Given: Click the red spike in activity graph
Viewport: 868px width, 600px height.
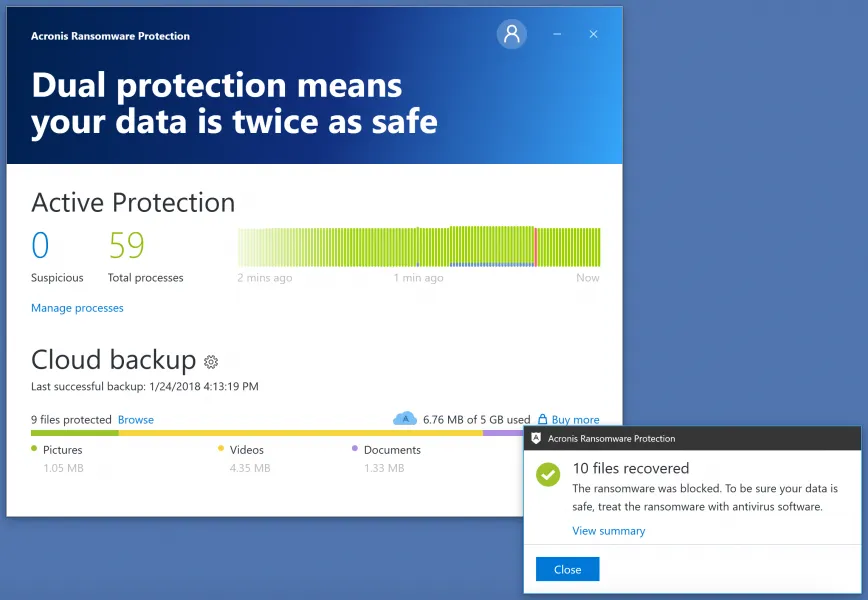Looking at the screenshot, I should (535, 247).
